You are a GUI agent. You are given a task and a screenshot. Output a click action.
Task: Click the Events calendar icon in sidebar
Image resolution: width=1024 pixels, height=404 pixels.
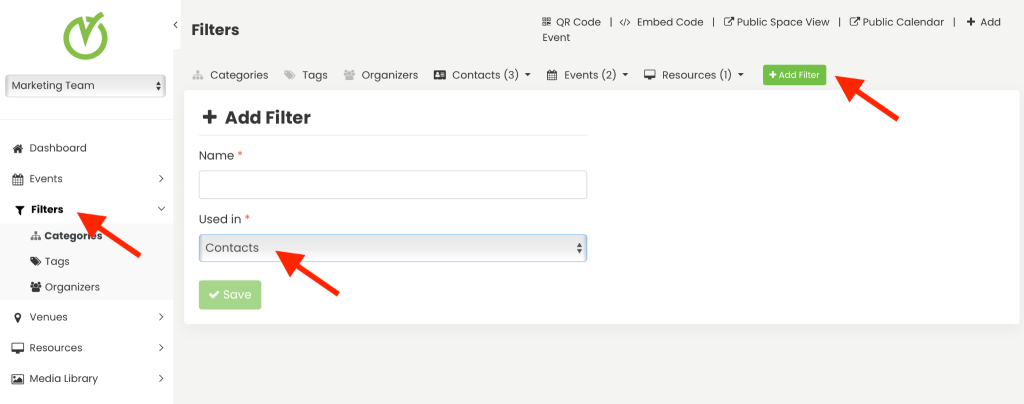pyautogui.click(x=17, y=179)
